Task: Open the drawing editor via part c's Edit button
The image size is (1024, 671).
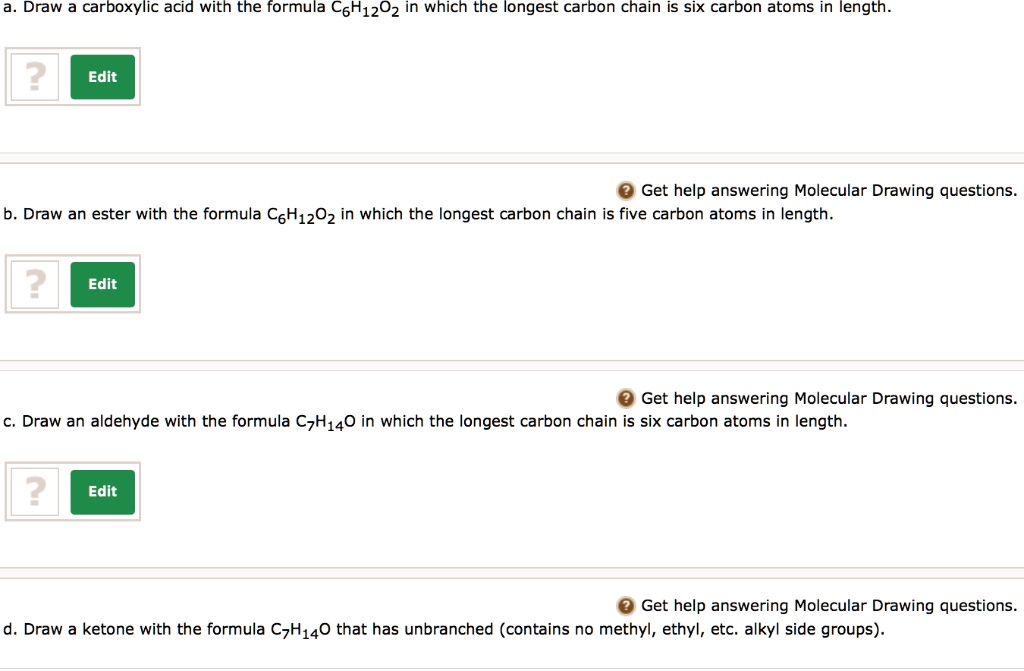Action: (x=102, y=491)
